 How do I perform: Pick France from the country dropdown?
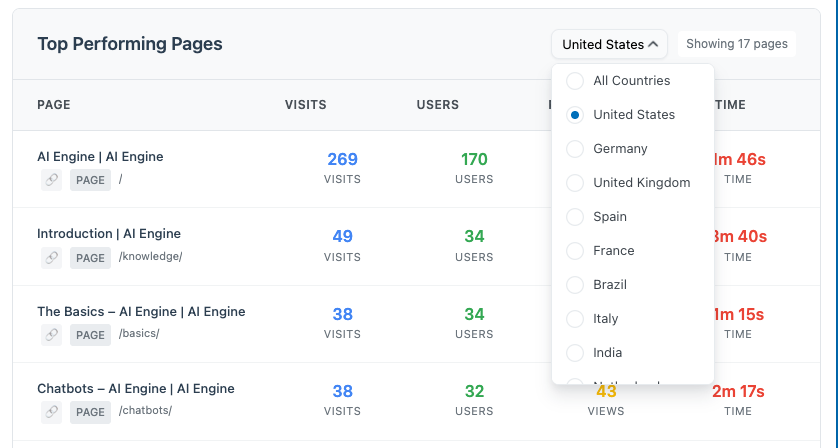tap(575, 251)
